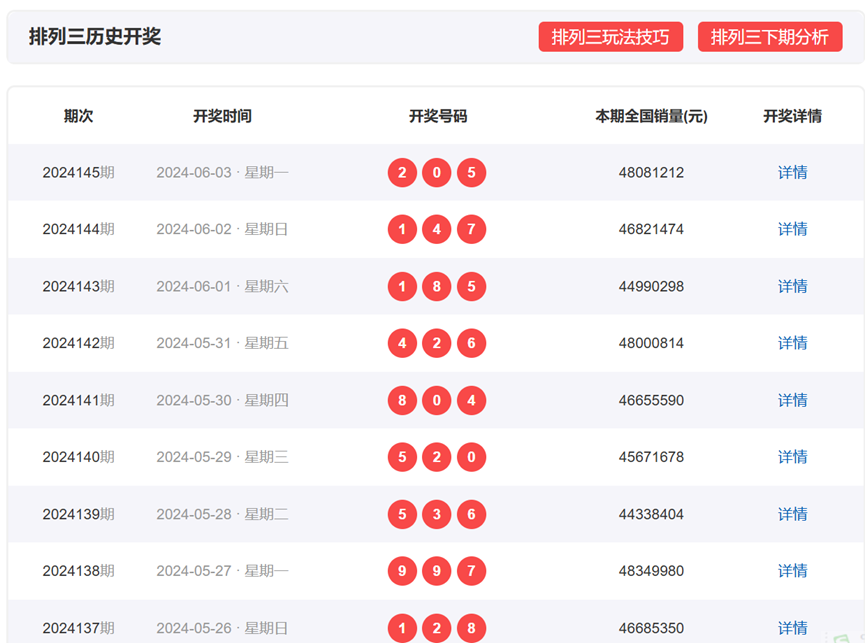The image size is (865, 643).
Task: Select the 排列三历史开奖 page title
Action: (x=95, y=37)
